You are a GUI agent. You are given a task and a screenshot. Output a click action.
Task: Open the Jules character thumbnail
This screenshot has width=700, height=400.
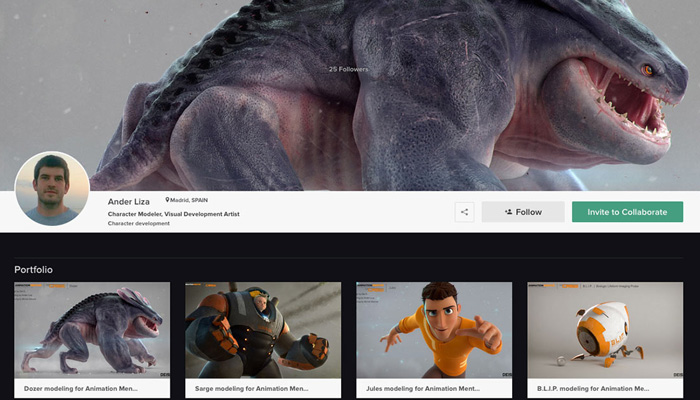point(434,330)
